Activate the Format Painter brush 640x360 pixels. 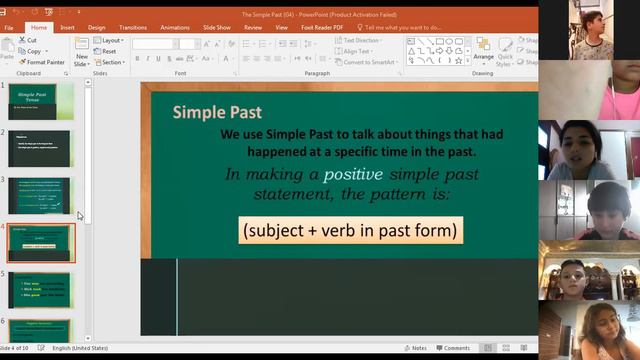(22, 62)
